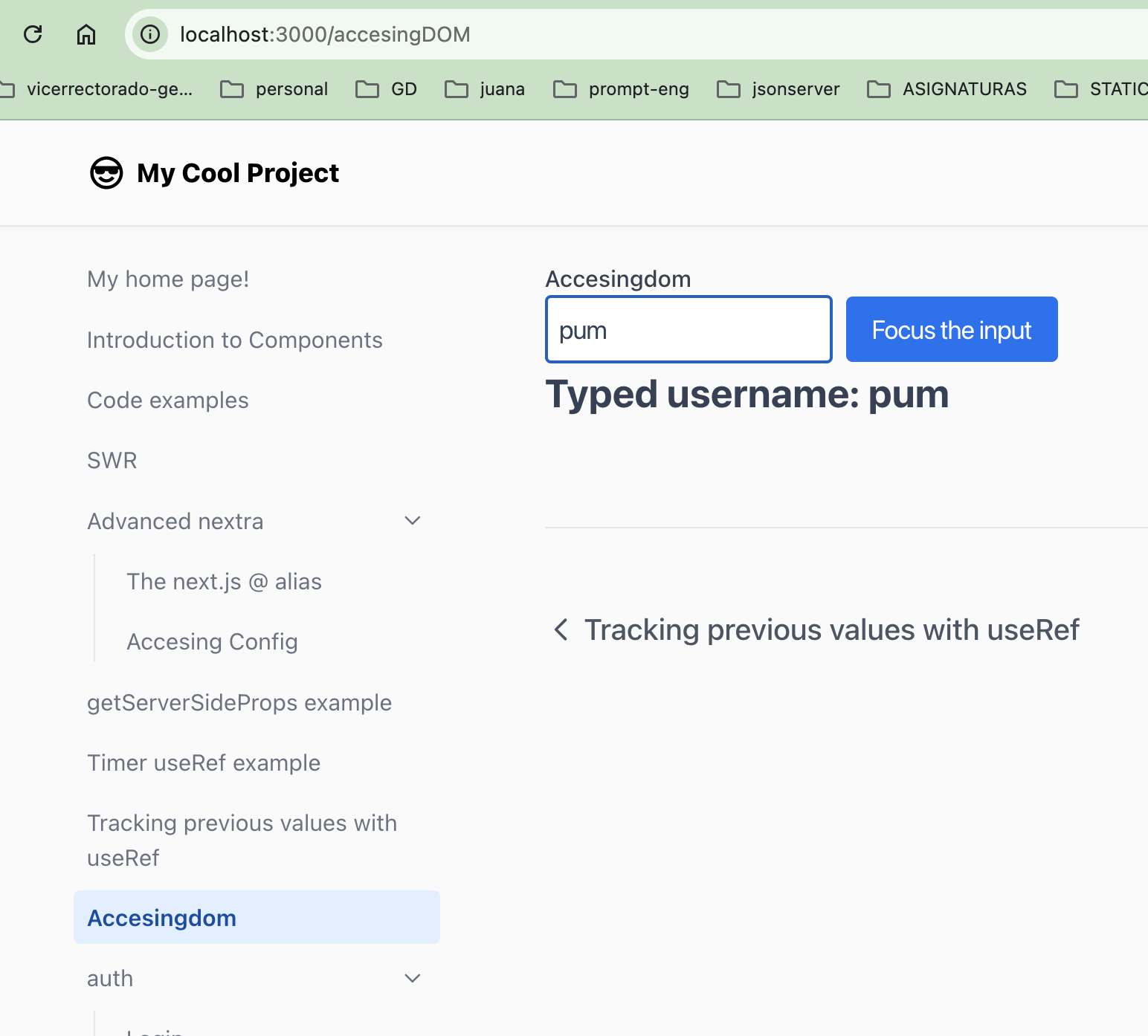Screen dimensions: 1148x1036
Task: Open the jsonserver bookmarks folder
Action: [778, 89]
